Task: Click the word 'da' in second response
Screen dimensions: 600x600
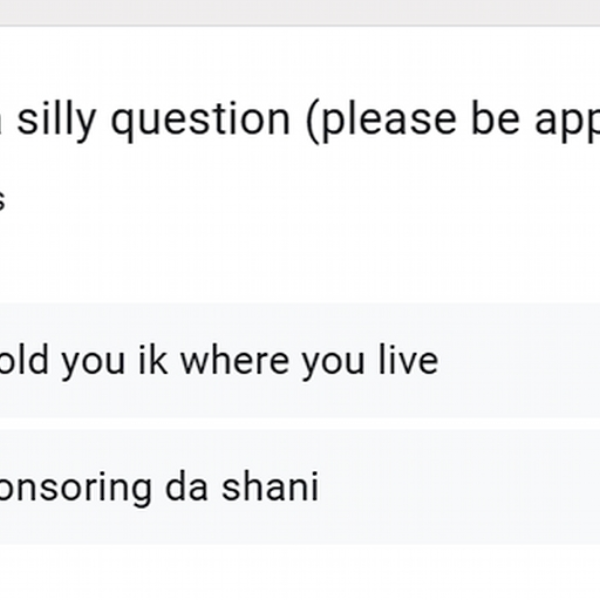Action: point(187,486)
